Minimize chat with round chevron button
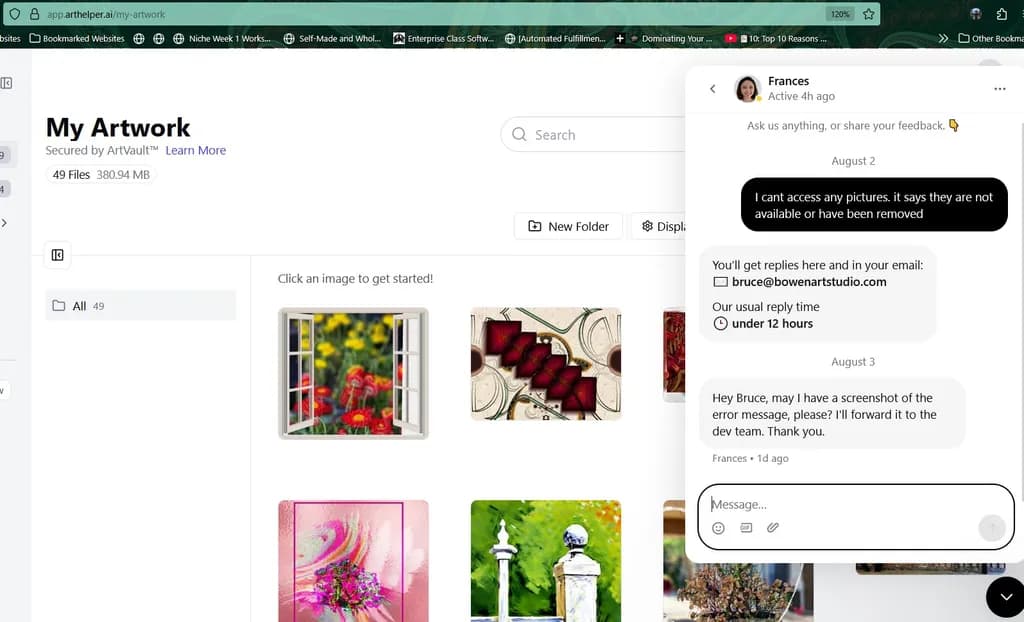1024x622 pixels. click(x=1006, y=597)
